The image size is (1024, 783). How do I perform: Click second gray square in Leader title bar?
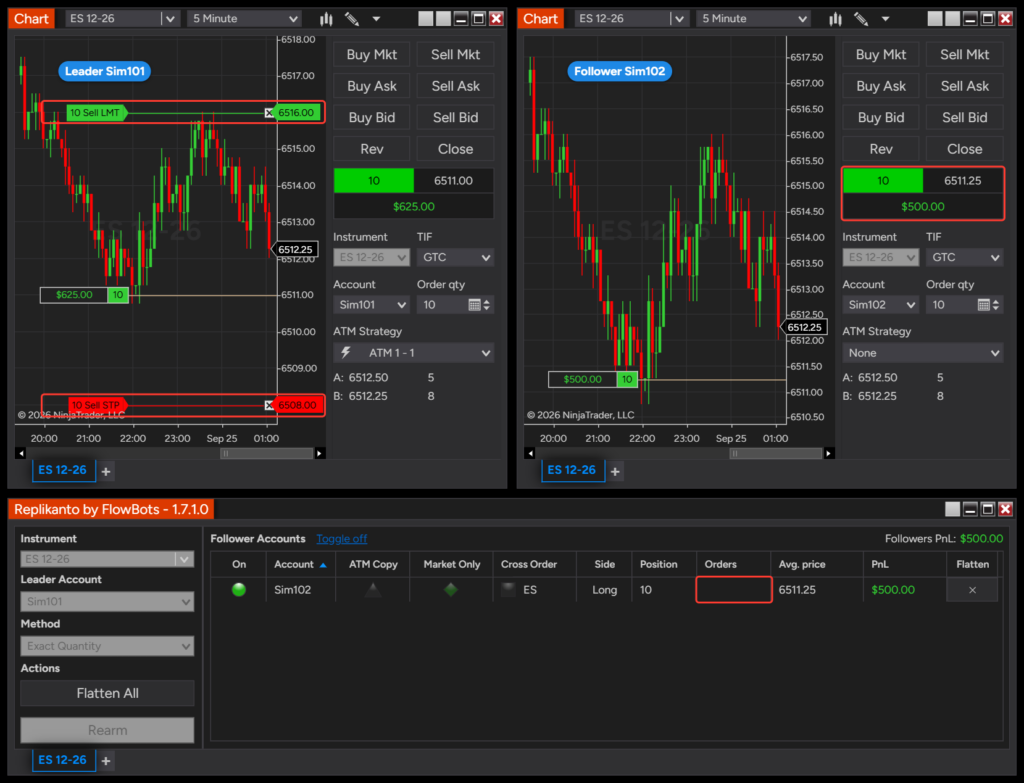pos(443,19)
